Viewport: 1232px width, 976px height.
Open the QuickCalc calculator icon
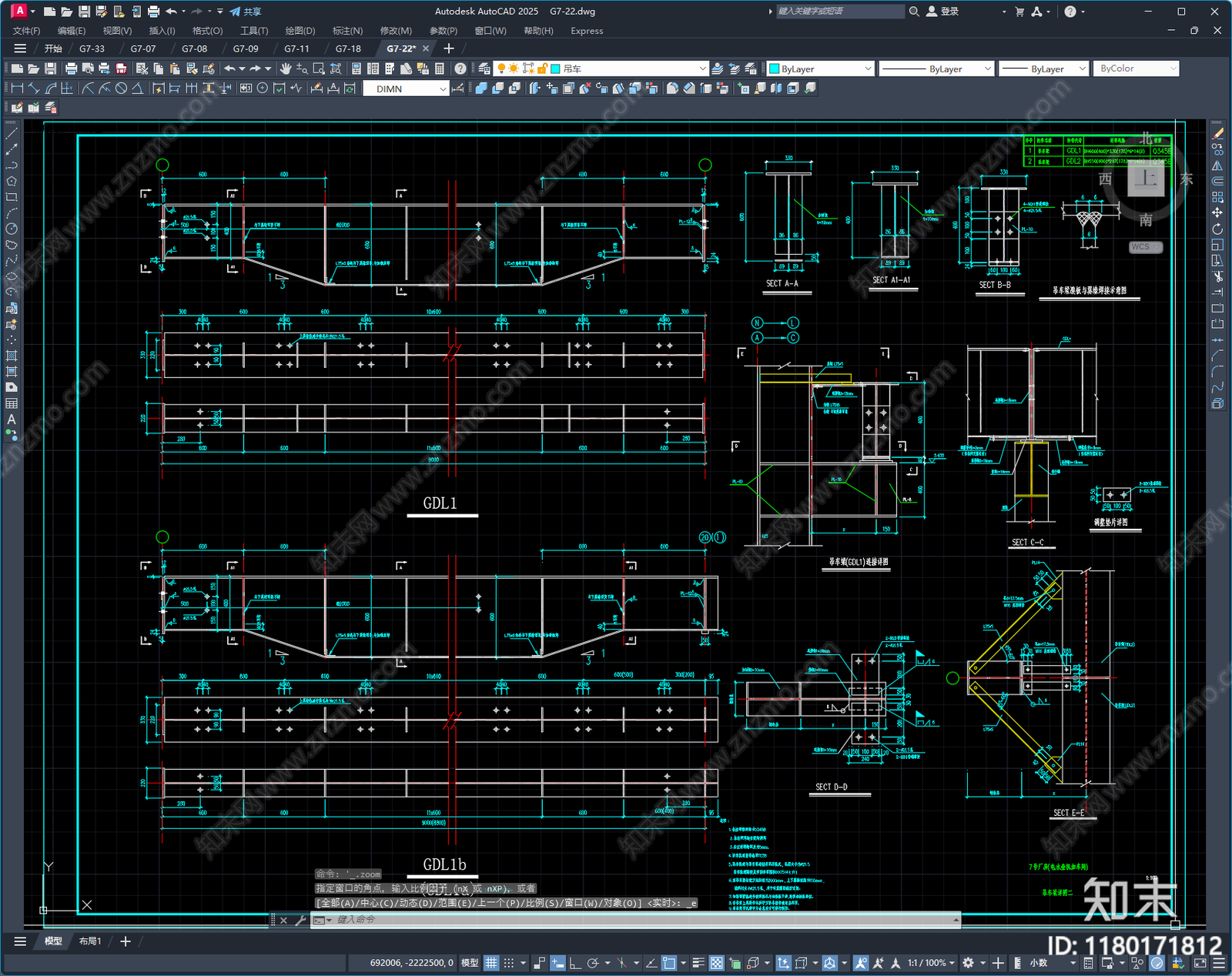click(x=440, y=69)
